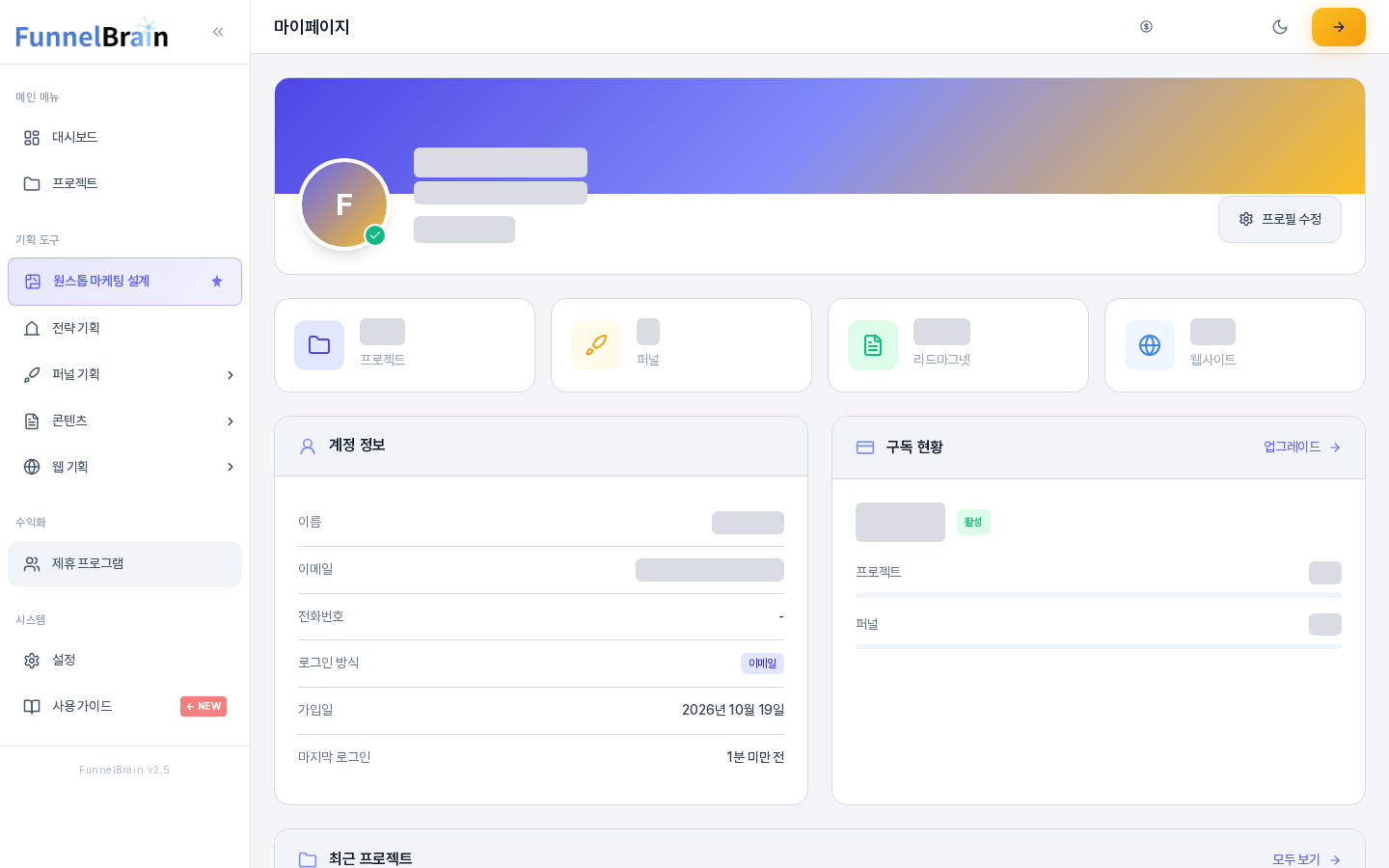Click the star icon on 원스톱 마케팅 설계
Screen dimensions: 1389x868
(217, 282)
